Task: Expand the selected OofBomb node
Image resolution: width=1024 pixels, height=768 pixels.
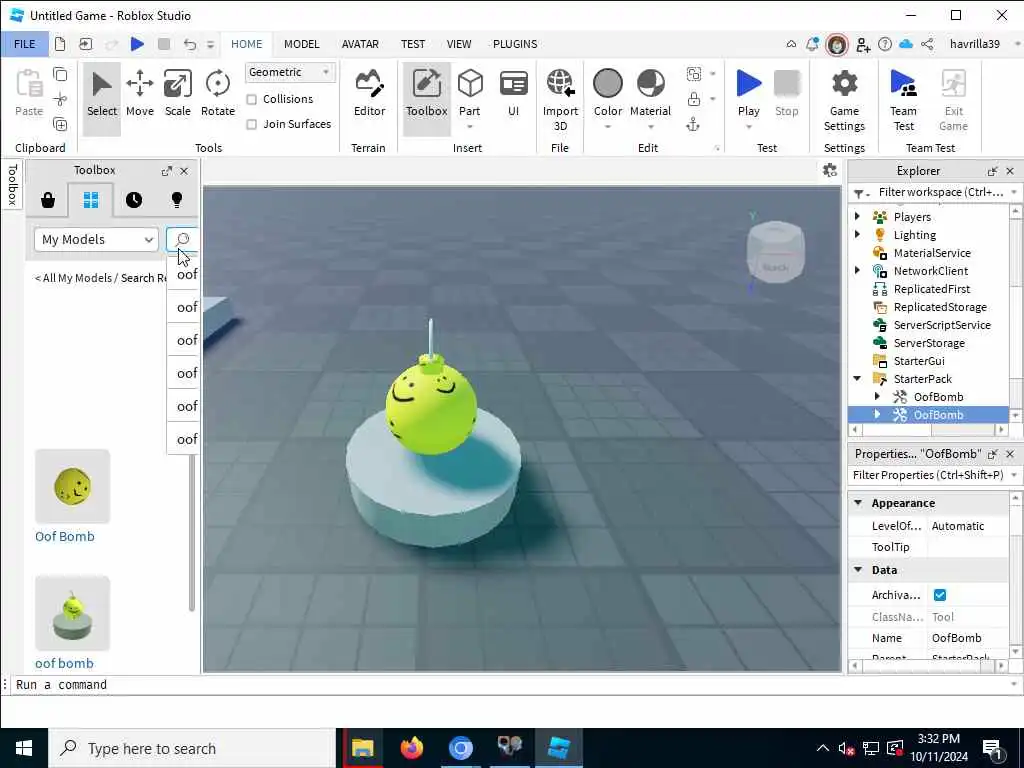Action: tap(878, 414)
